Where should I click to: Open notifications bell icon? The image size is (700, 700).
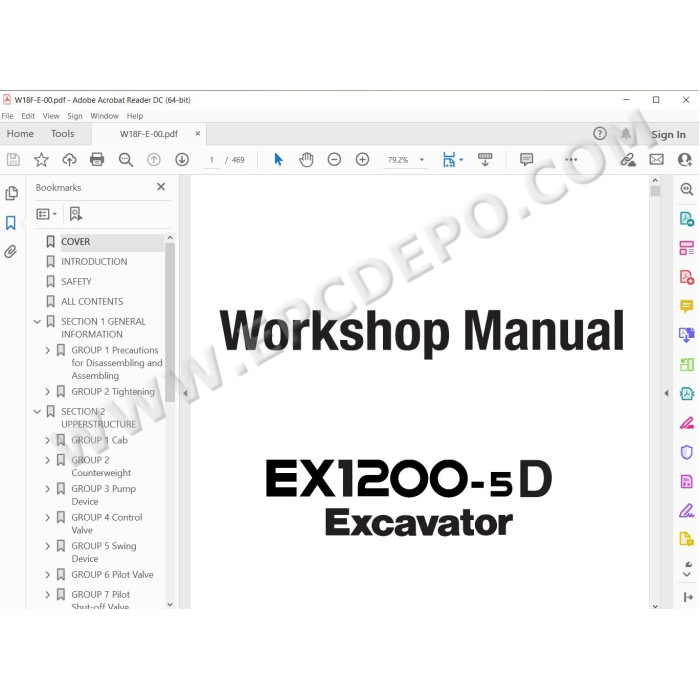pyautogui.click(x=626, y=133)
